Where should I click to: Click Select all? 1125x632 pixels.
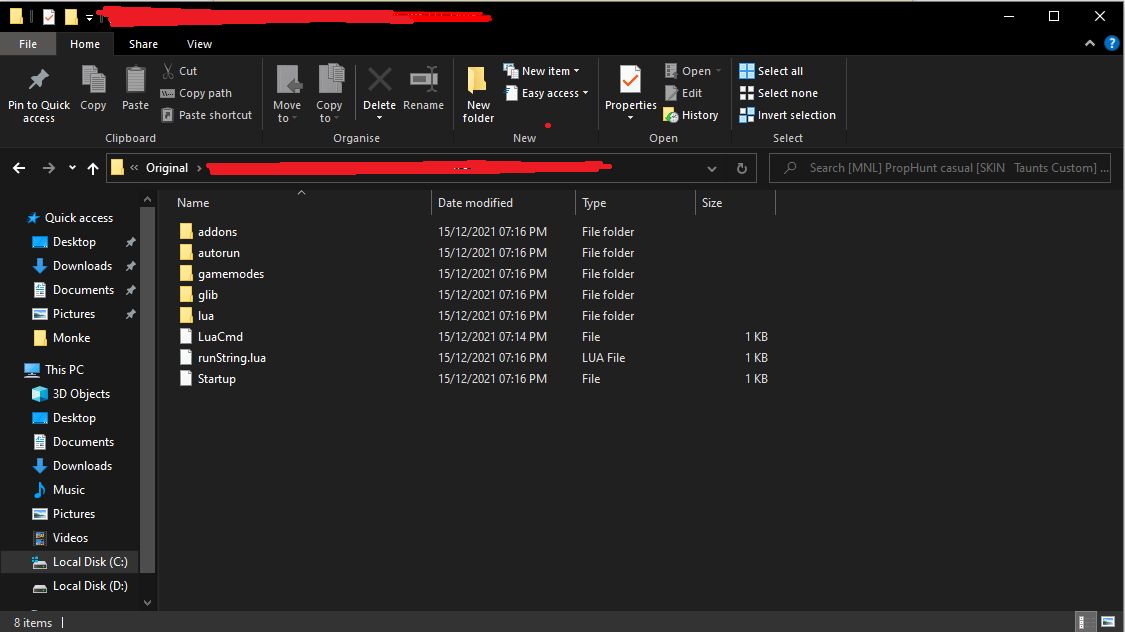point(771,71)
